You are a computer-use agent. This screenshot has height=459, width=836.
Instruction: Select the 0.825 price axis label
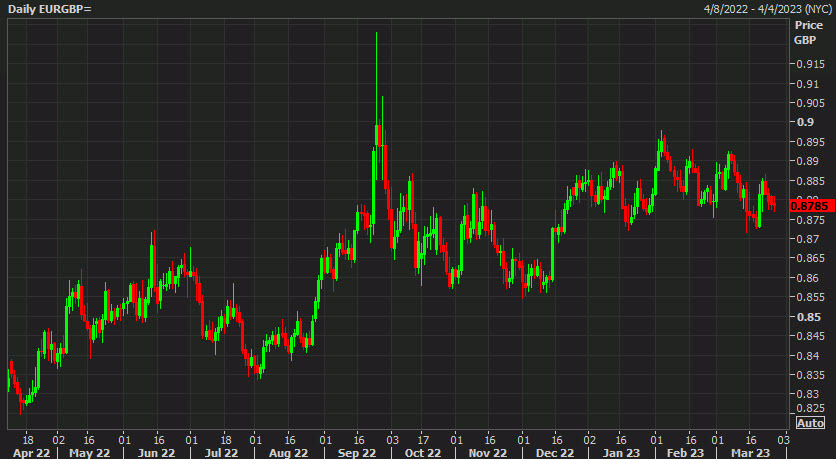[x=808, y=408]
